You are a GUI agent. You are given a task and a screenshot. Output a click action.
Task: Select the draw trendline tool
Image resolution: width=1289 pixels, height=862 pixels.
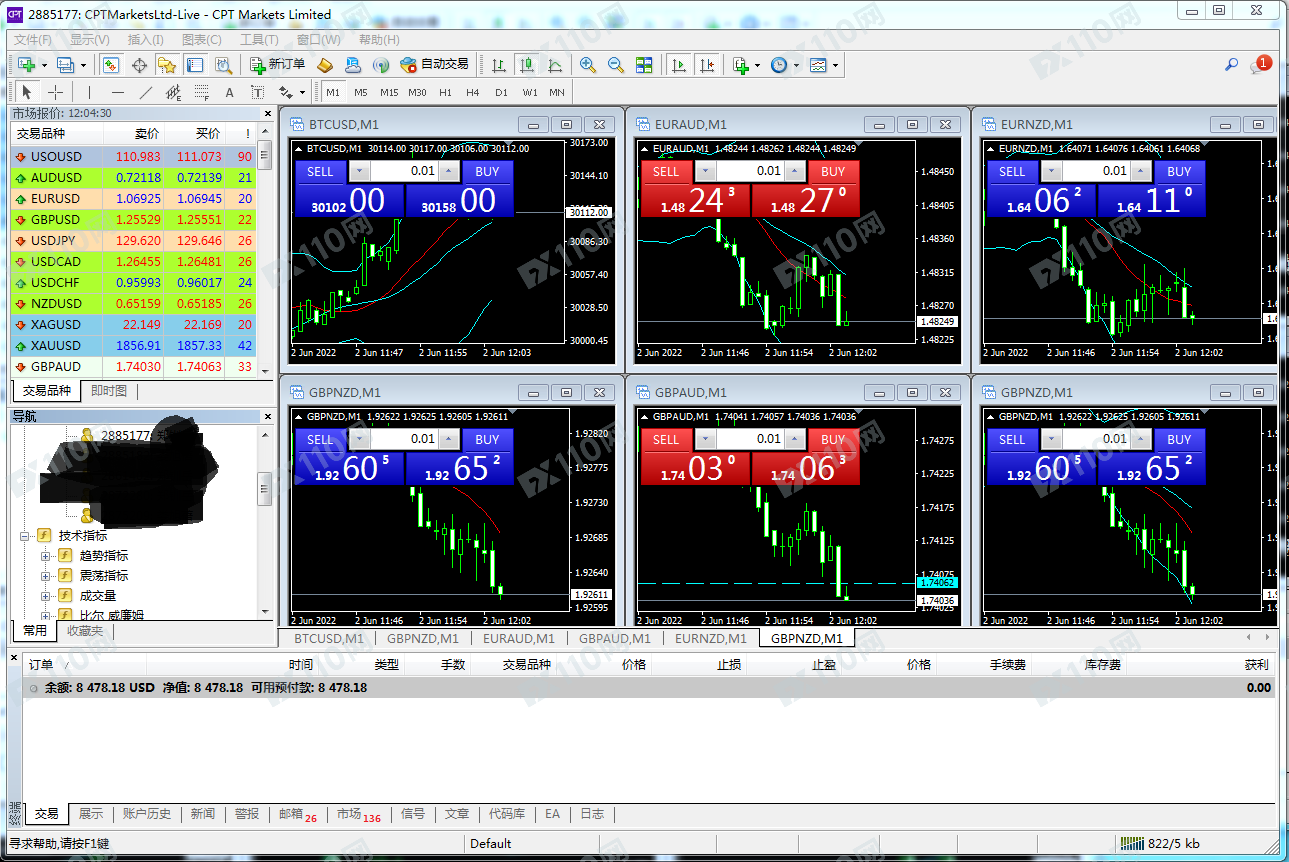click(146, 92)
